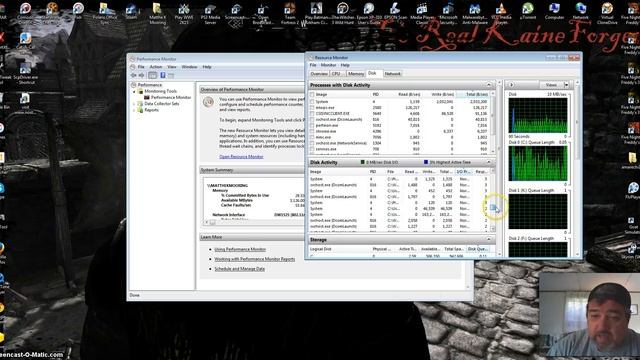640x360 pixels.
Task: Select Performance Monitor in the tree
Action: click(171, 98)
